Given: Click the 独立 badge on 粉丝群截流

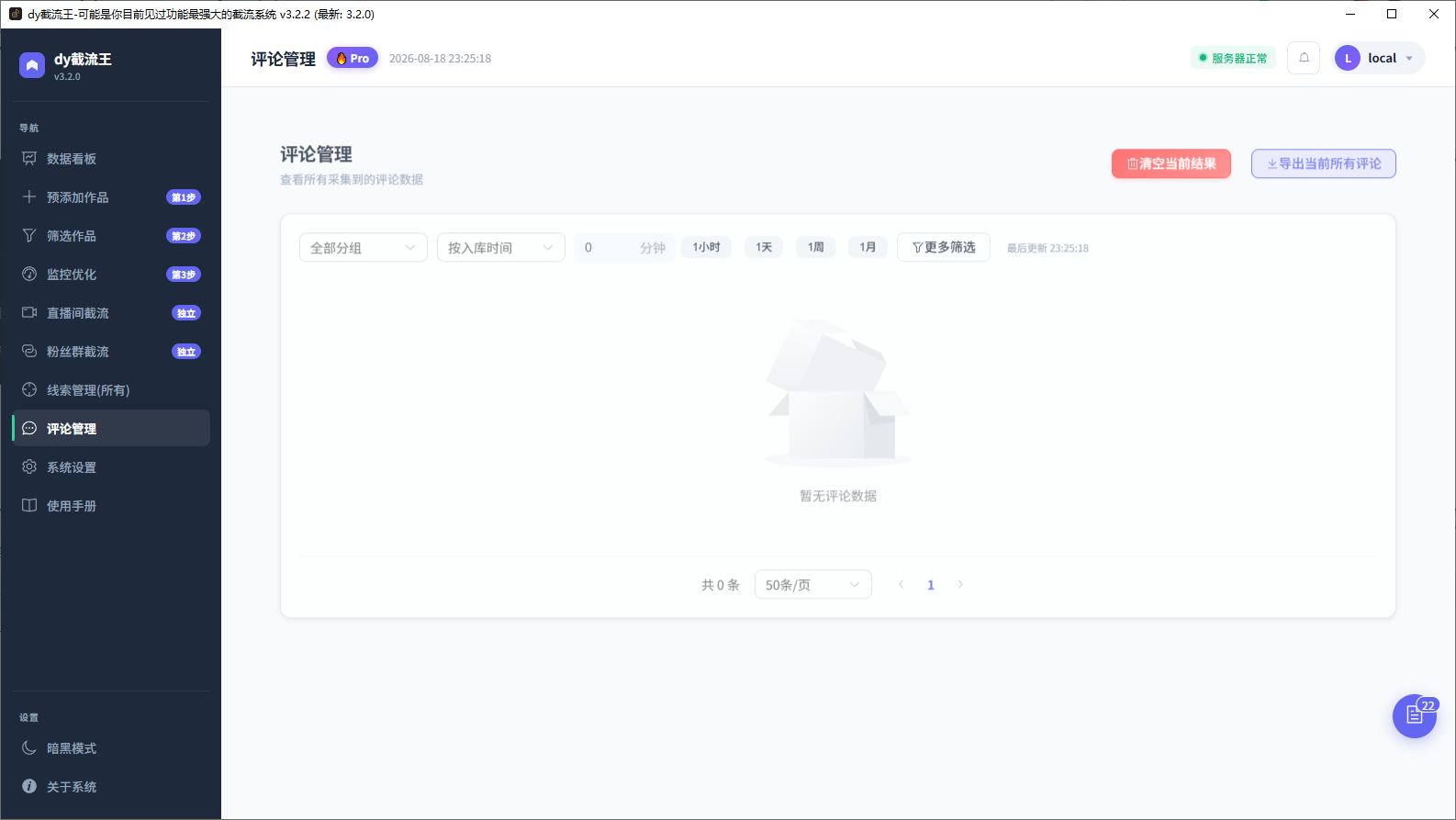Looking at the screenshot, I should 186,352.
